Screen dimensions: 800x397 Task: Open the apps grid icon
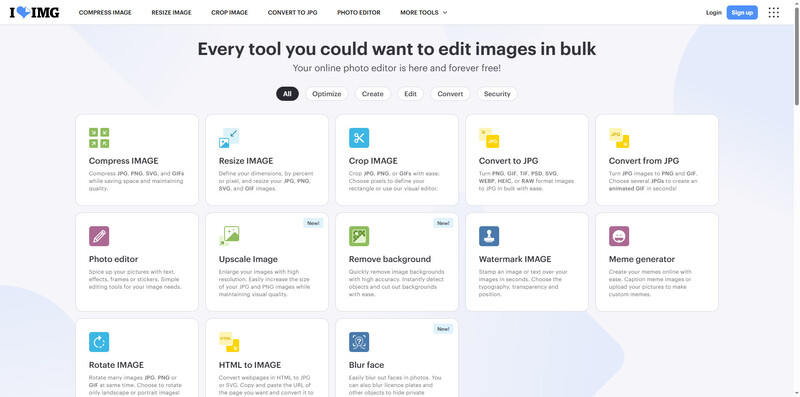pos(773,13)
